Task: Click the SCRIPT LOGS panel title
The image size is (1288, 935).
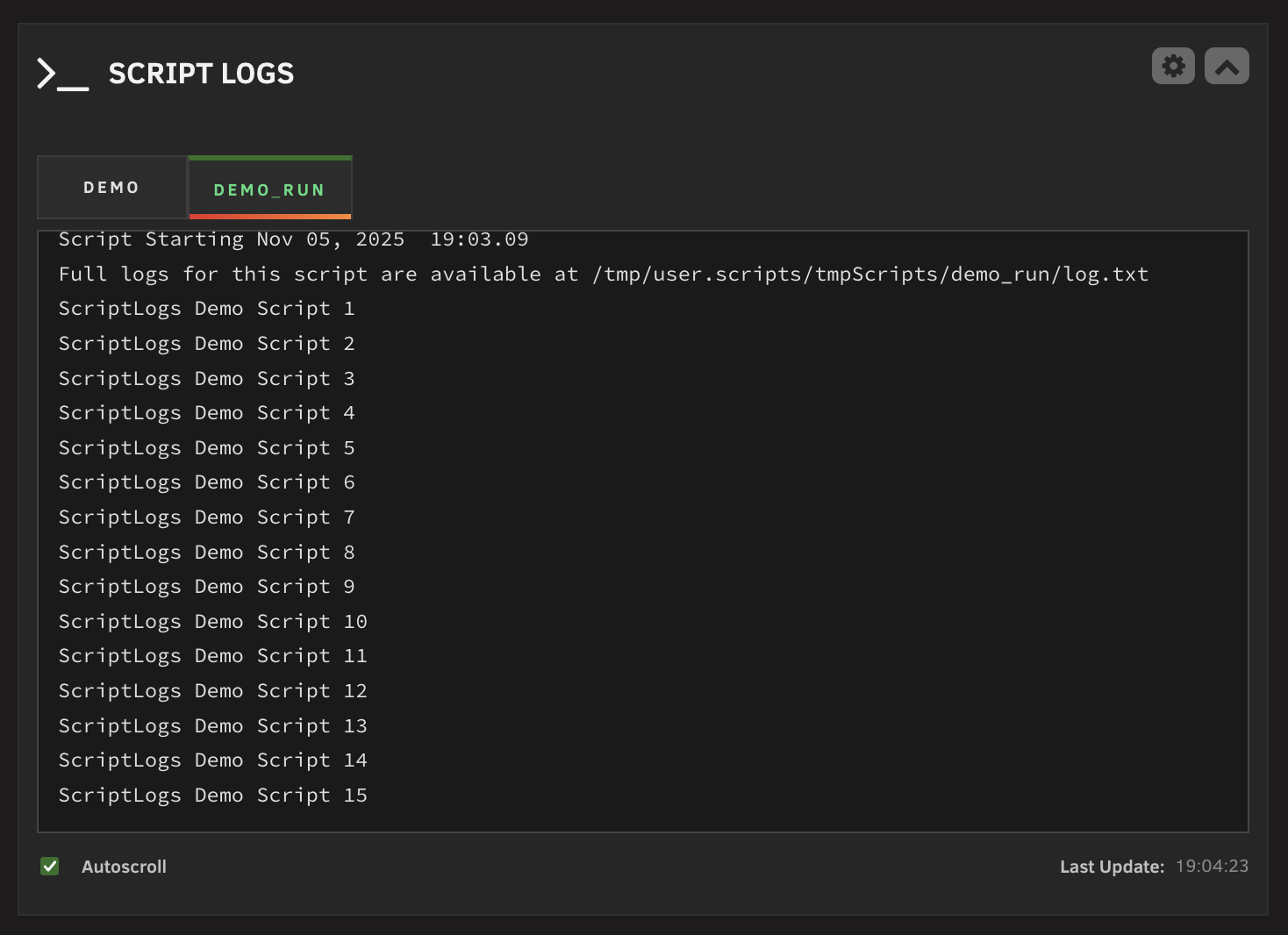Action: (201, 74)
